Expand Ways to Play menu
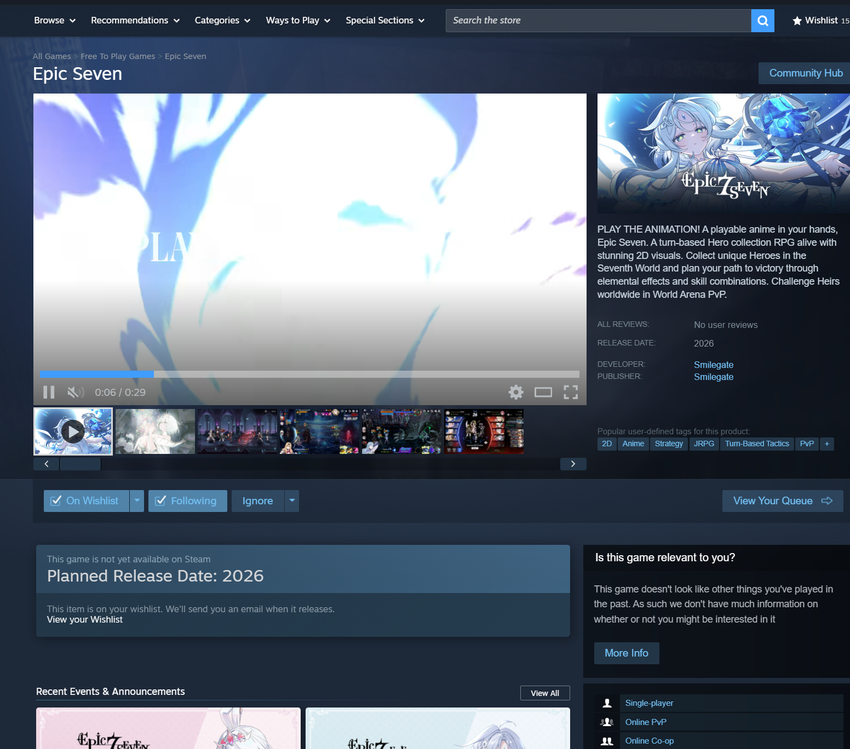 coord(298,21)
